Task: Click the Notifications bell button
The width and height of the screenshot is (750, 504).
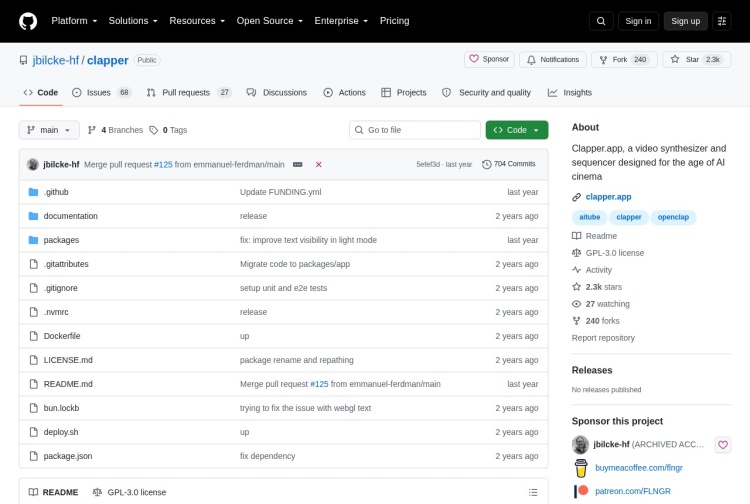Action: 553,59
